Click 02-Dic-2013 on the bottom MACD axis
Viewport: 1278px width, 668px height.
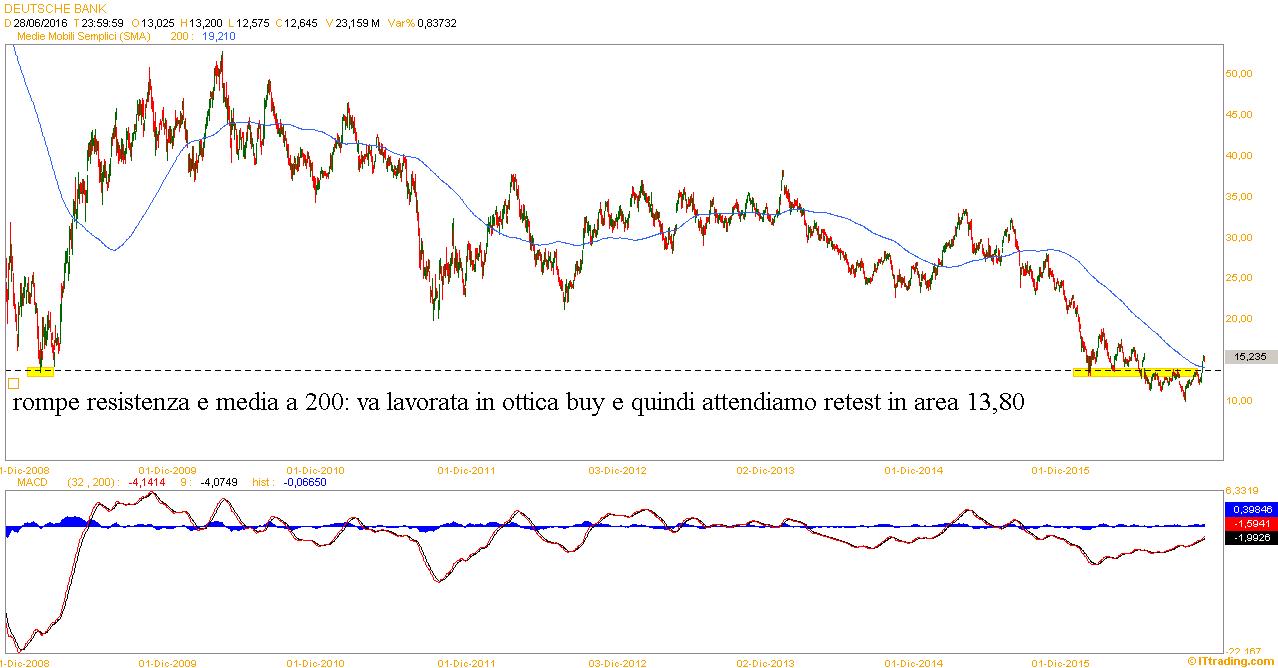click(x=765, y=662)
